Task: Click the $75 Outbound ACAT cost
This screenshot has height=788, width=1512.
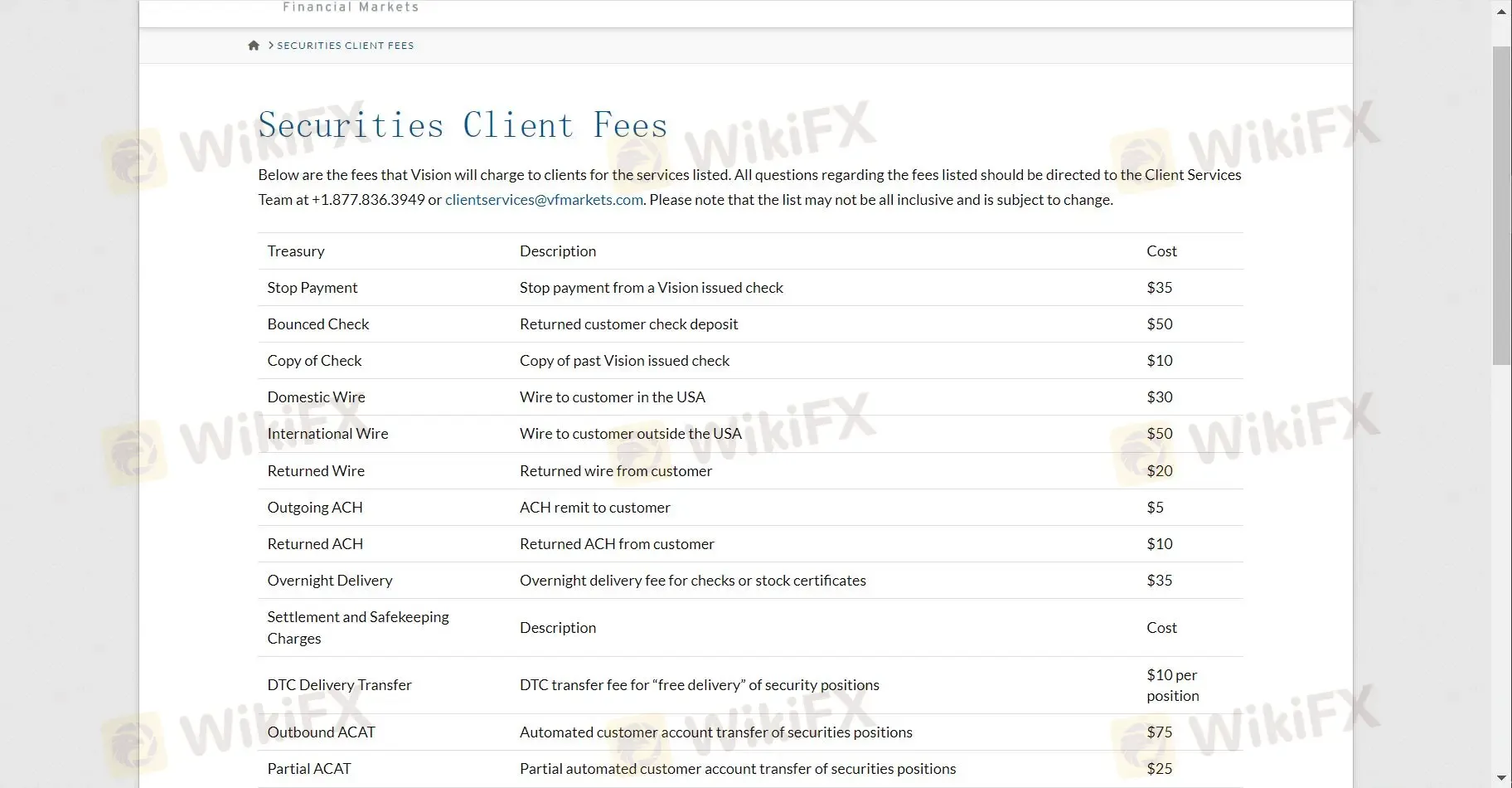Action: [1160, 732]
